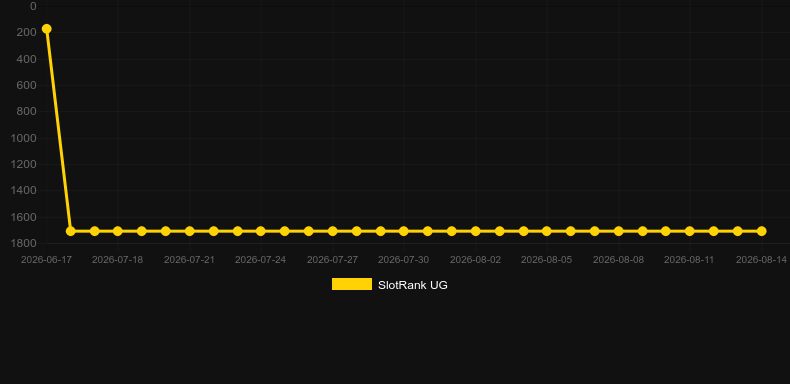The width and height of the screenshot is (790, 384).
Task: Click the 2026-08-11 x-axis date label
Action: (x=690, y=260)
